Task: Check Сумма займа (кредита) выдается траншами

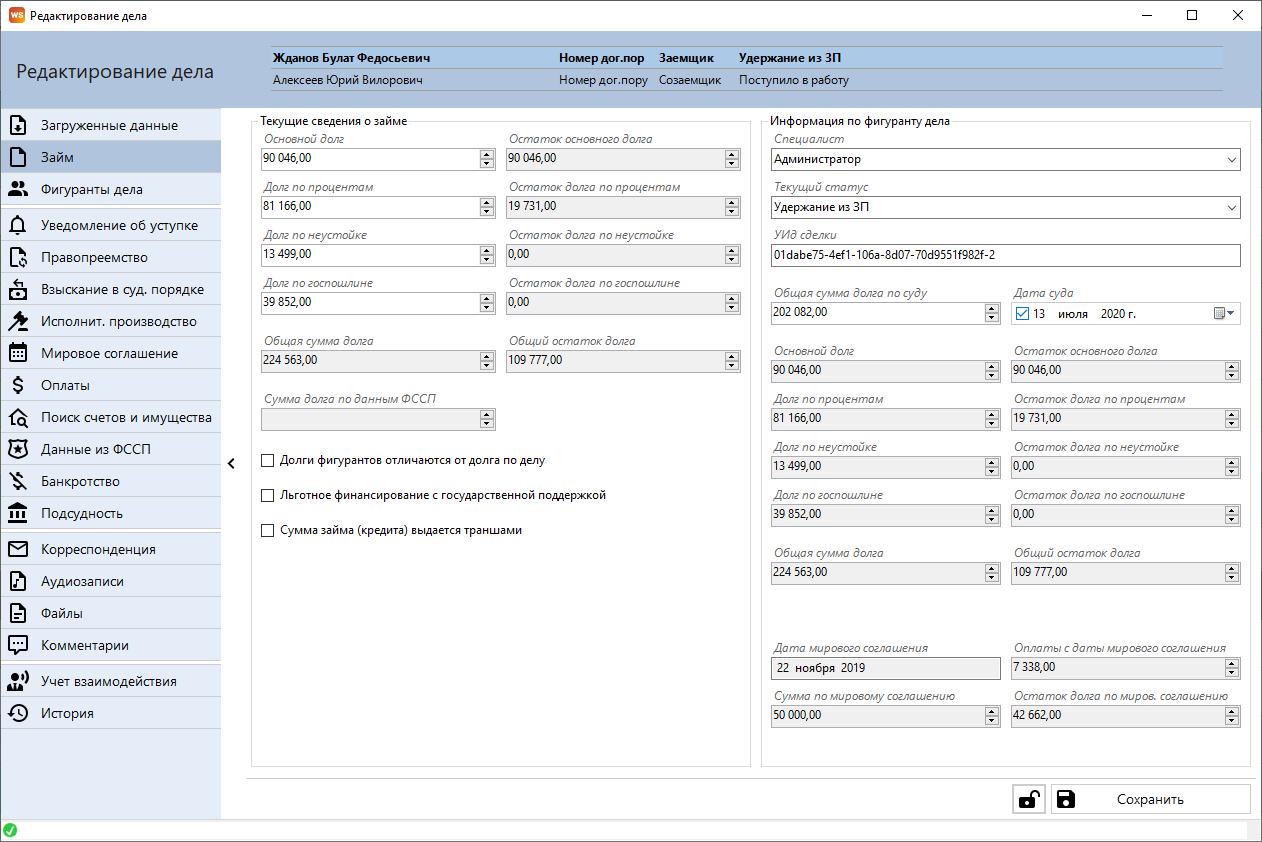Action: pos(267,531)
